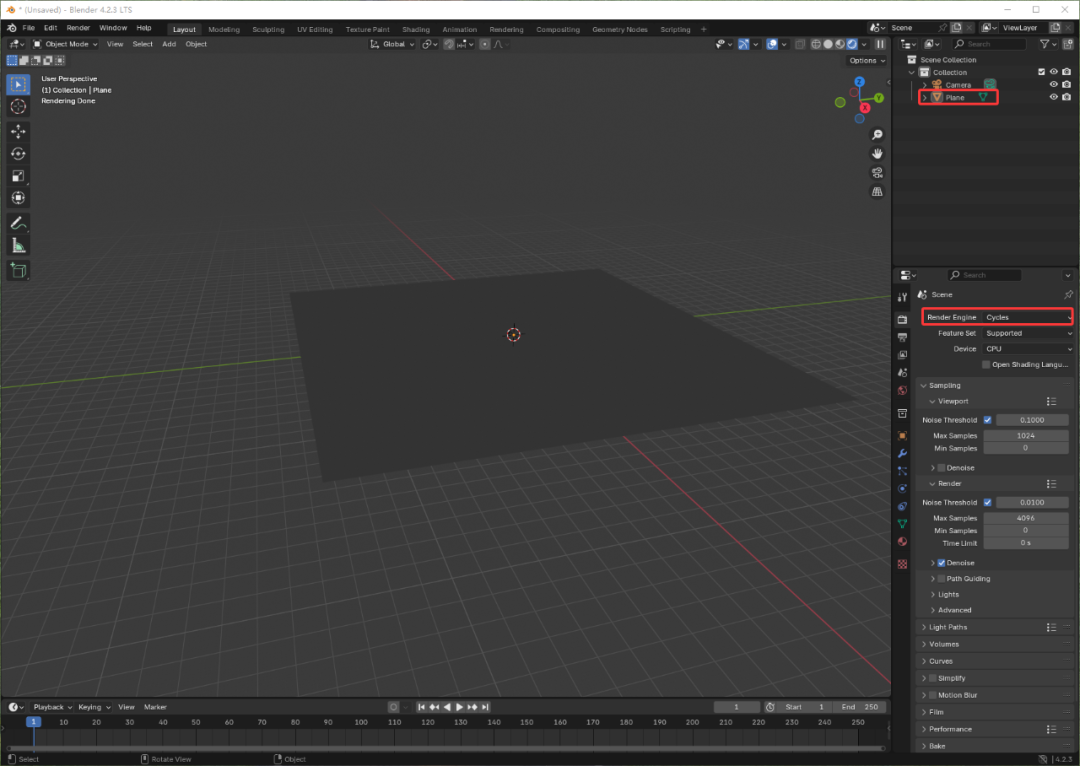Toggle X-ray mode in viewport header
The height and width of the screenshot is (766, 1080).
[x=800, y=44]
